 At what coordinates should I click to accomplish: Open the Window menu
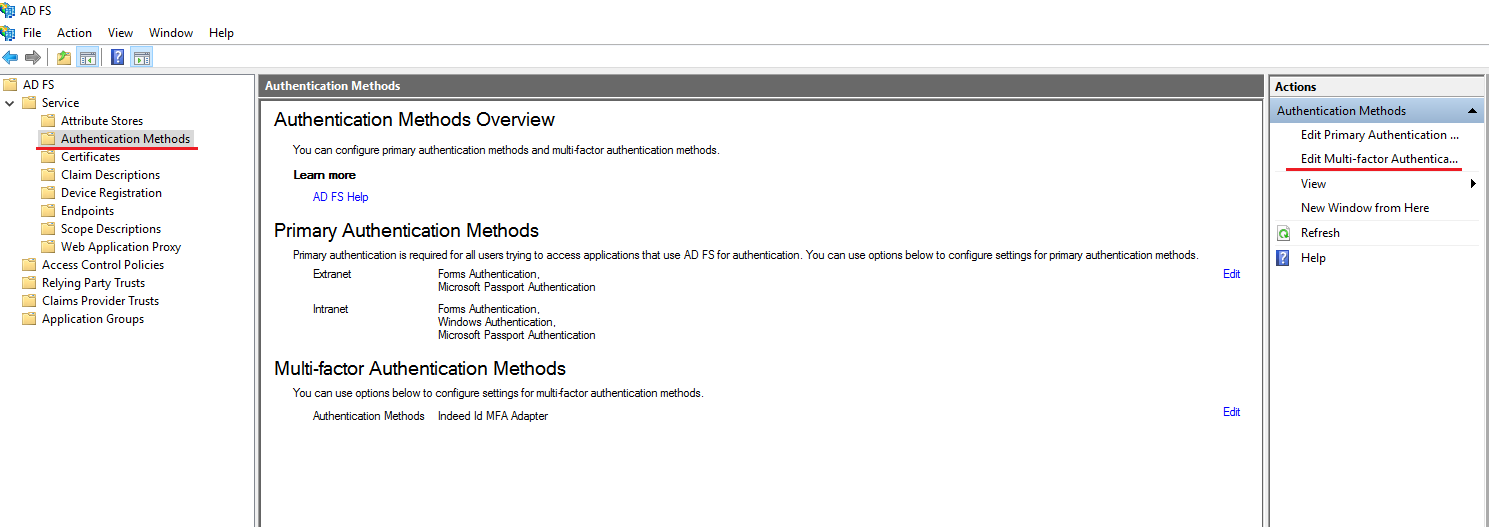(x=171, y=33)
